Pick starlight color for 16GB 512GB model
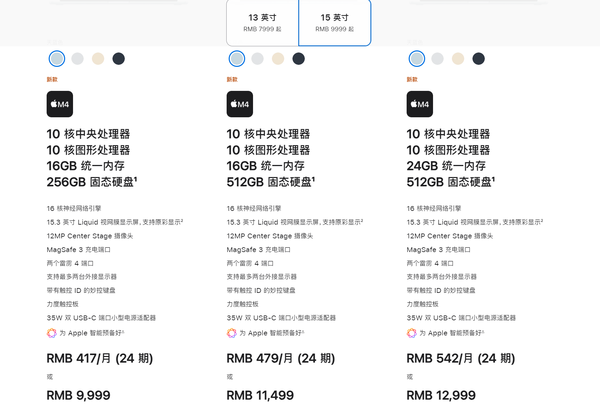Viewport: 600px width, 405px height. pos(278,59)
